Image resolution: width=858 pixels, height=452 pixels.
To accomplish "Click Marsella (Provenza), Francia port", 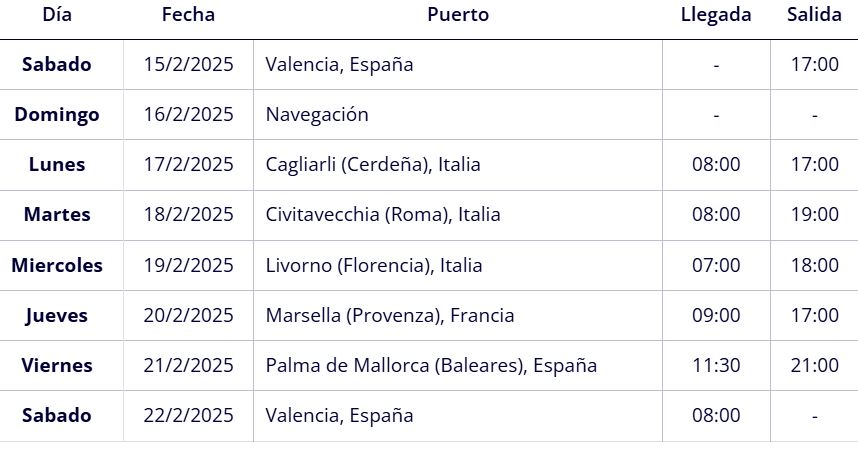I will coord(390,315).
